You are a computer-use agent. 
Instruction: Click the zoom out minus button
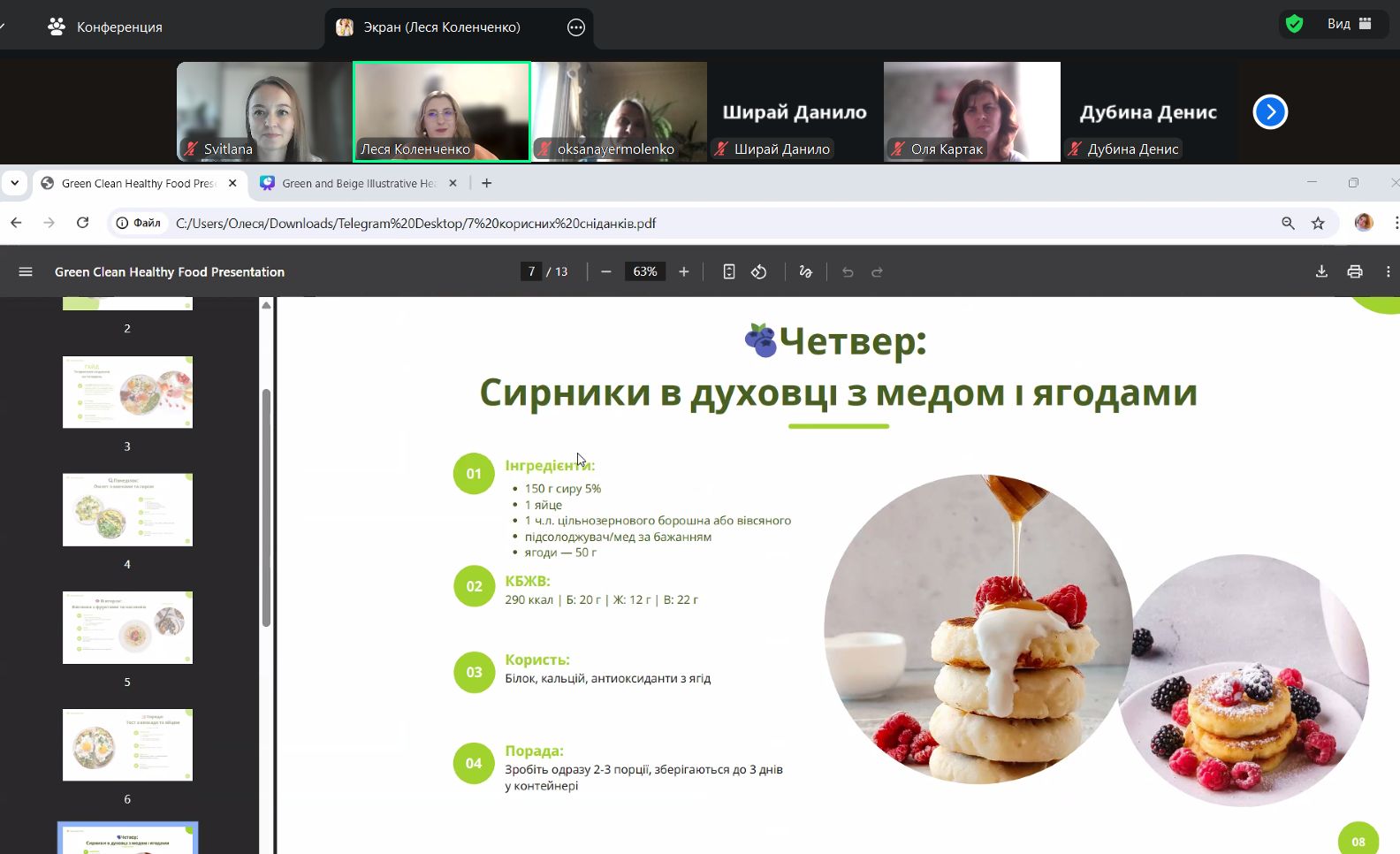(605, 272)
